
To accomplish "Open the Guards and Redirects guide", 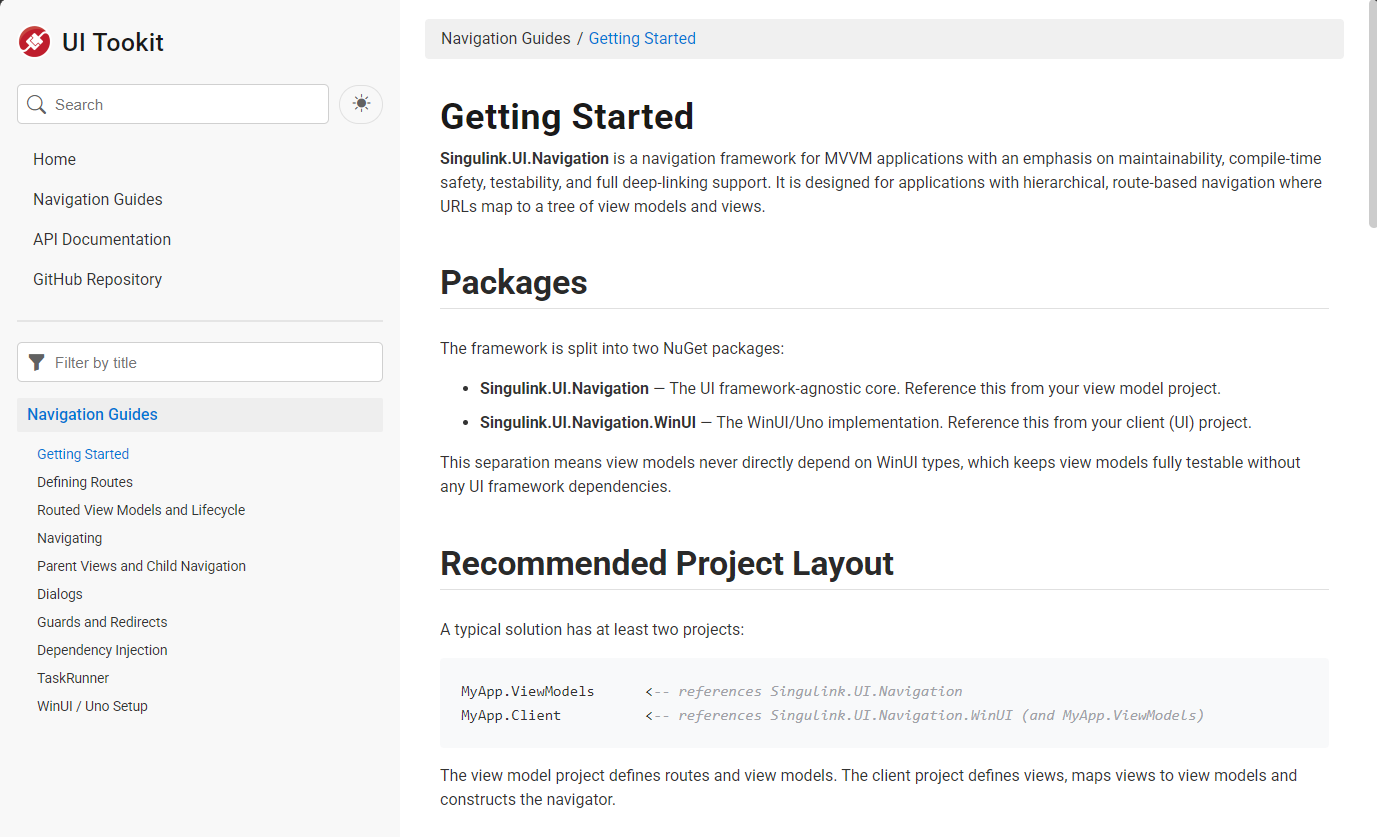I will click(102, 622).
